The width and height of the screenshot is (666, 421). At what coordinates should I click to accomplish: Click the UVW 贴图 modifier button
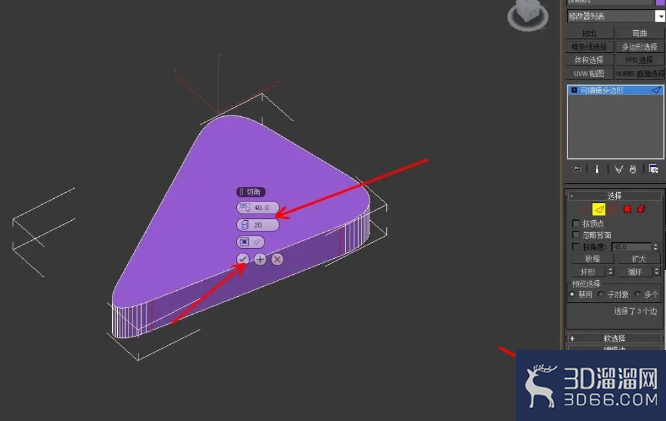point(589,73)
